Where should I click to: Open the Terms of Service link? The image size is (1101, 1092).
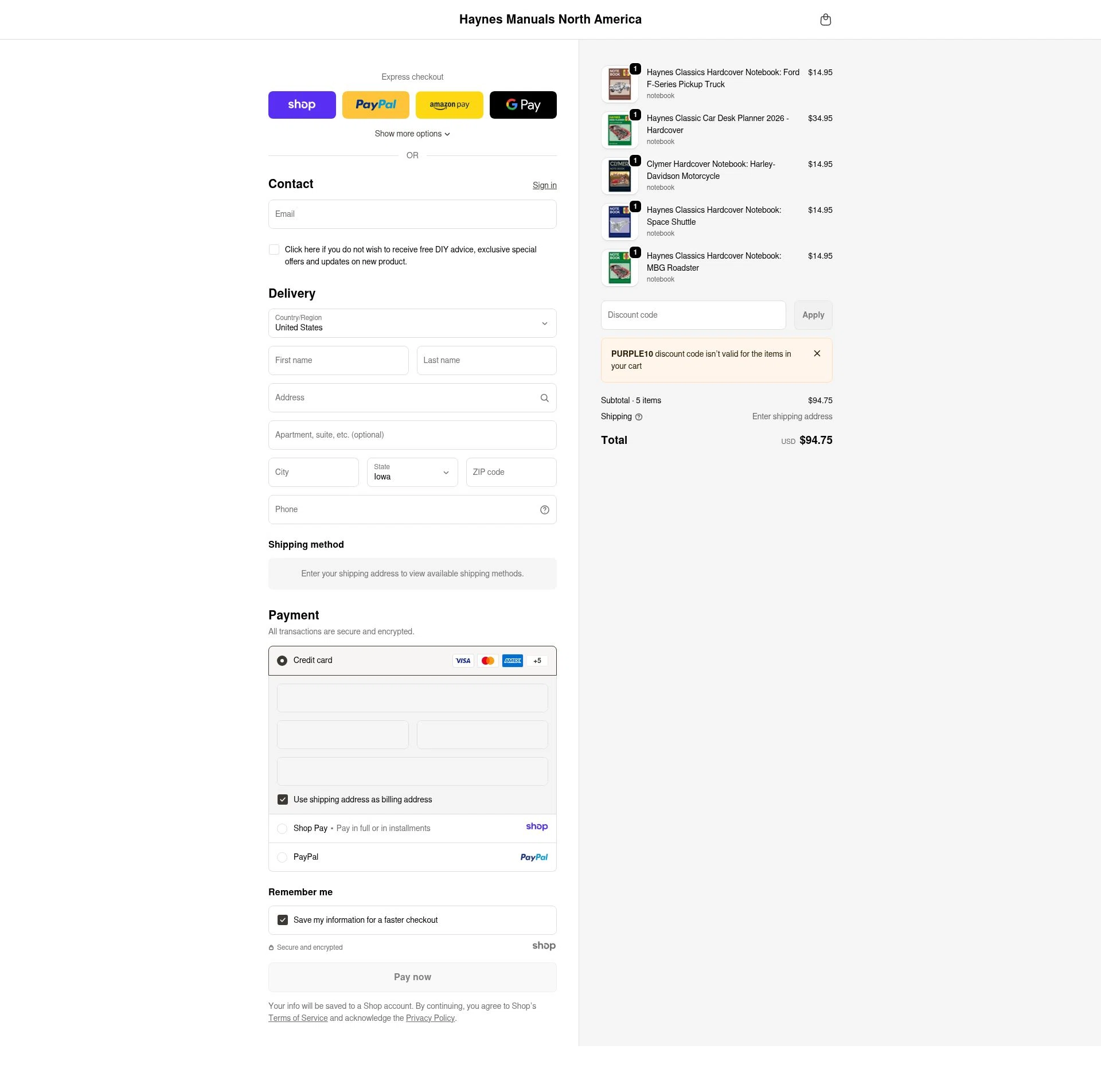pyautogui.click(x=298, y=1018)
